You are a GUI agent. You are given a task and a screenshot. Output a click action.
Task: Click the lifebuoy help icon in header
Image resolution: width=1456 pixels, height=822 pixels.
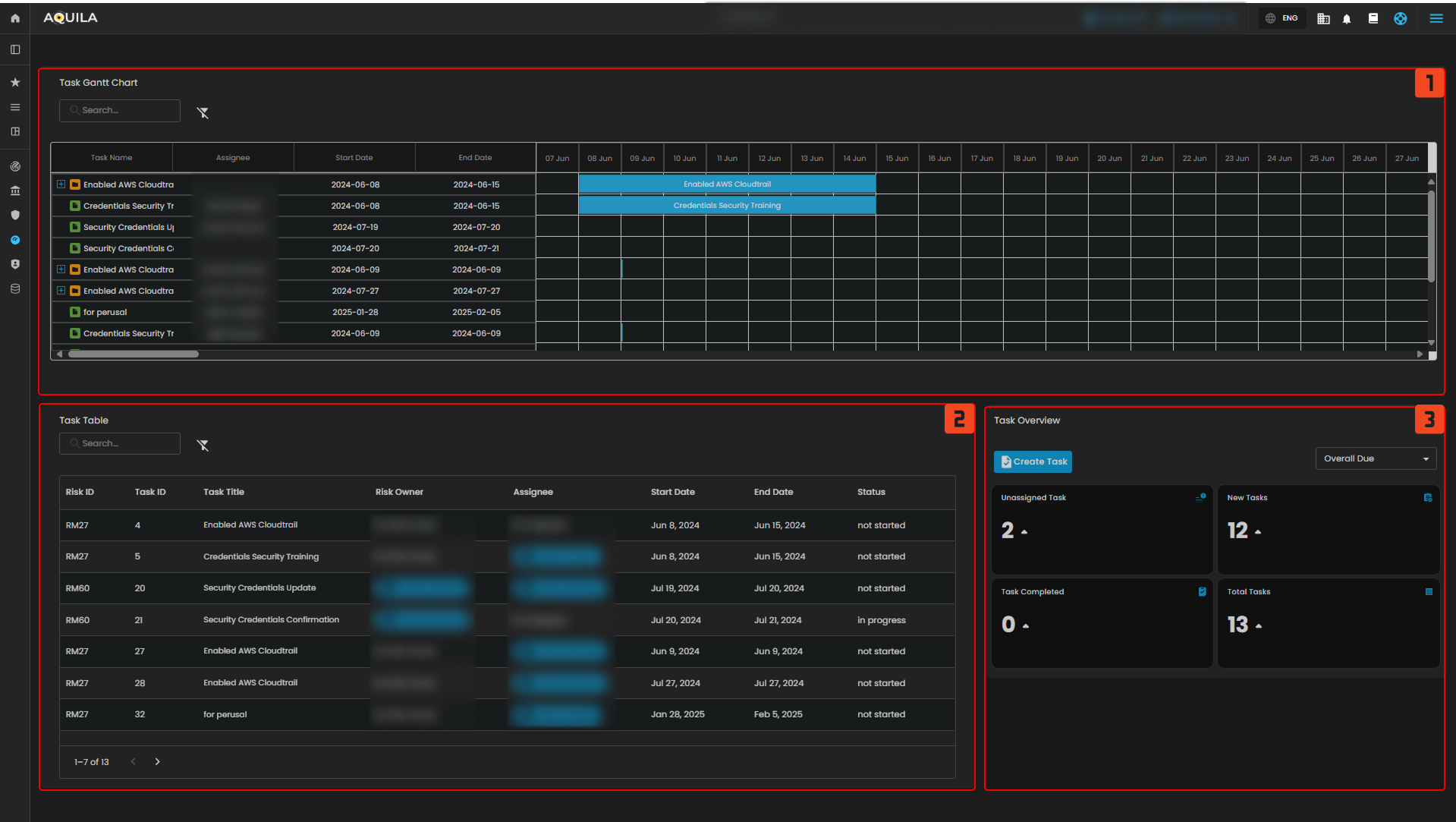click(1400, 19)
